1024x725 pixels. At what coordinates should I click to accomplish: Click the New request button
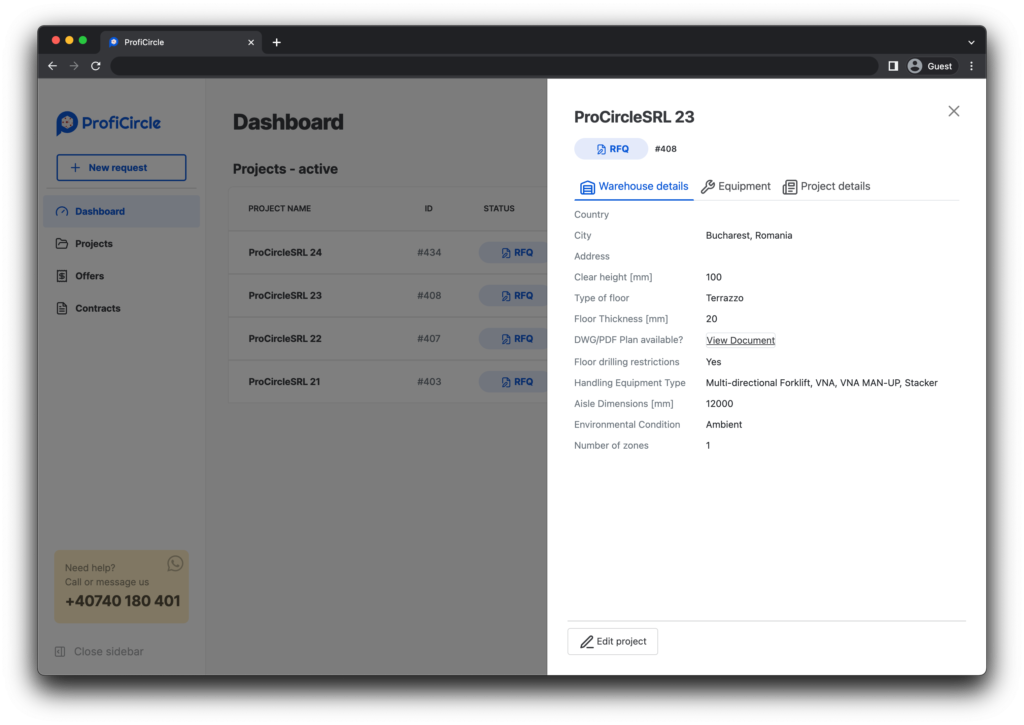[121, 168]
